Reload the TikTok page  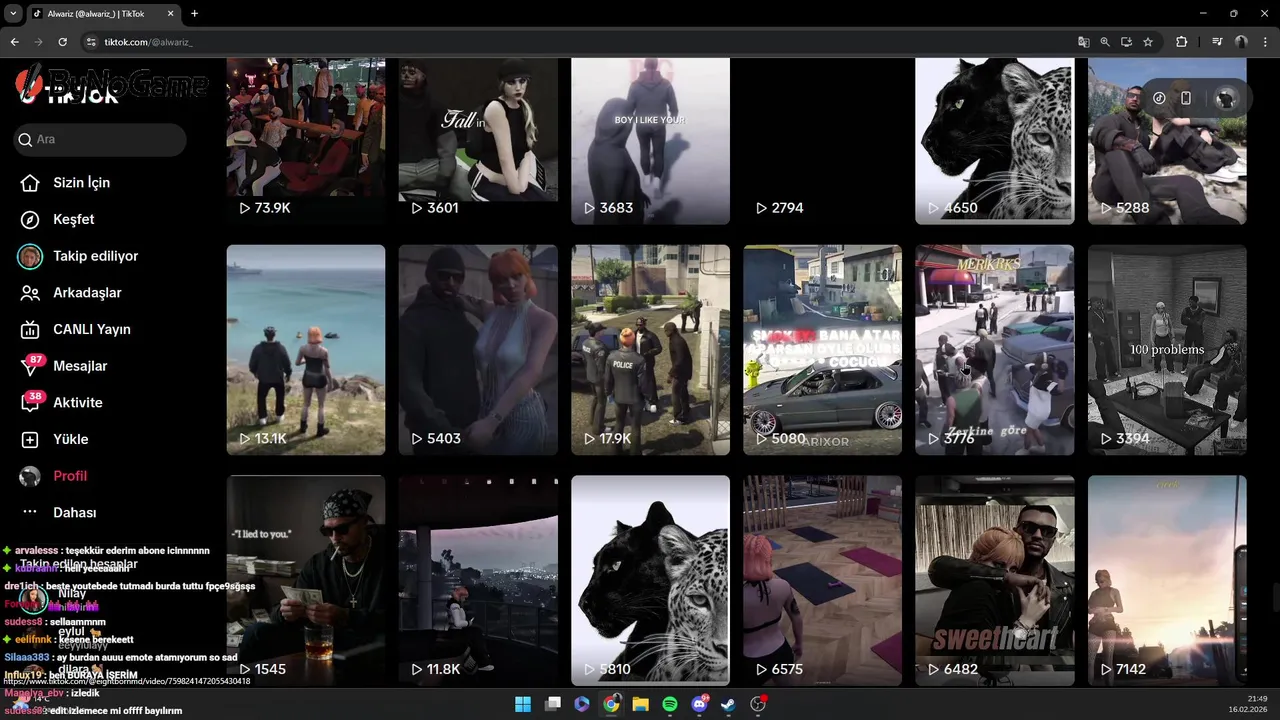tap(62, 42)
